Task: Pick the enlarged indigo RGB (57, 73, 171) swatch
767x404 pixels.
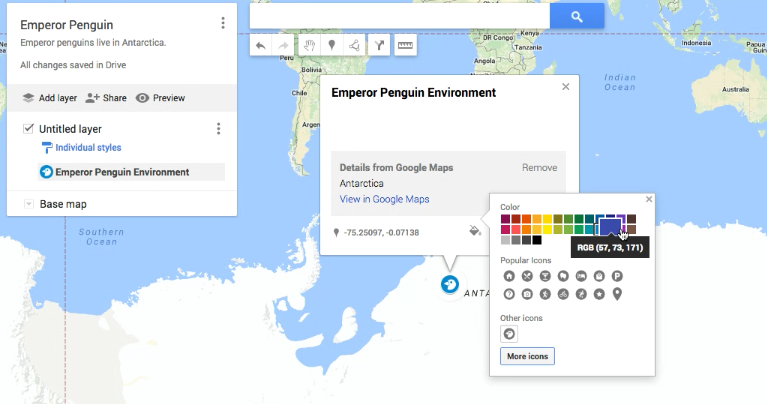Action: coord(610,227)
